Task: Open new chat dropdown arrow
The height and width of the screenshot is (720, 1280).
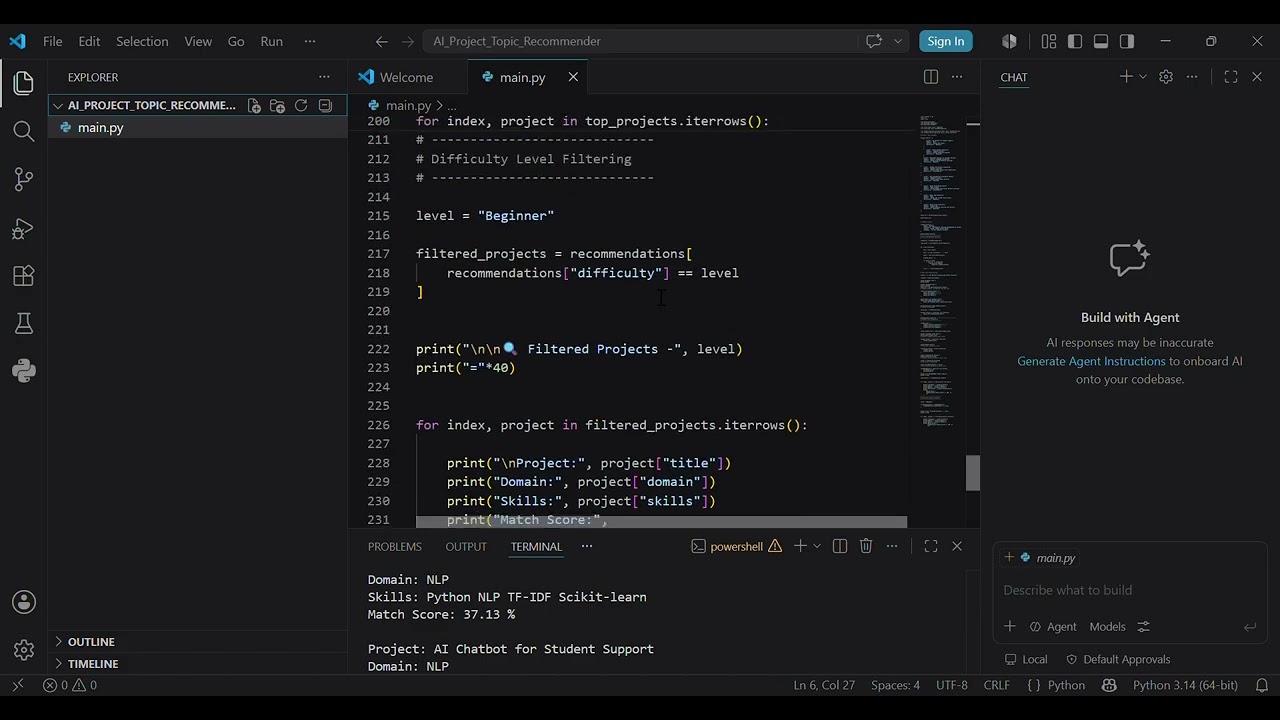Action: [1143, 77]
